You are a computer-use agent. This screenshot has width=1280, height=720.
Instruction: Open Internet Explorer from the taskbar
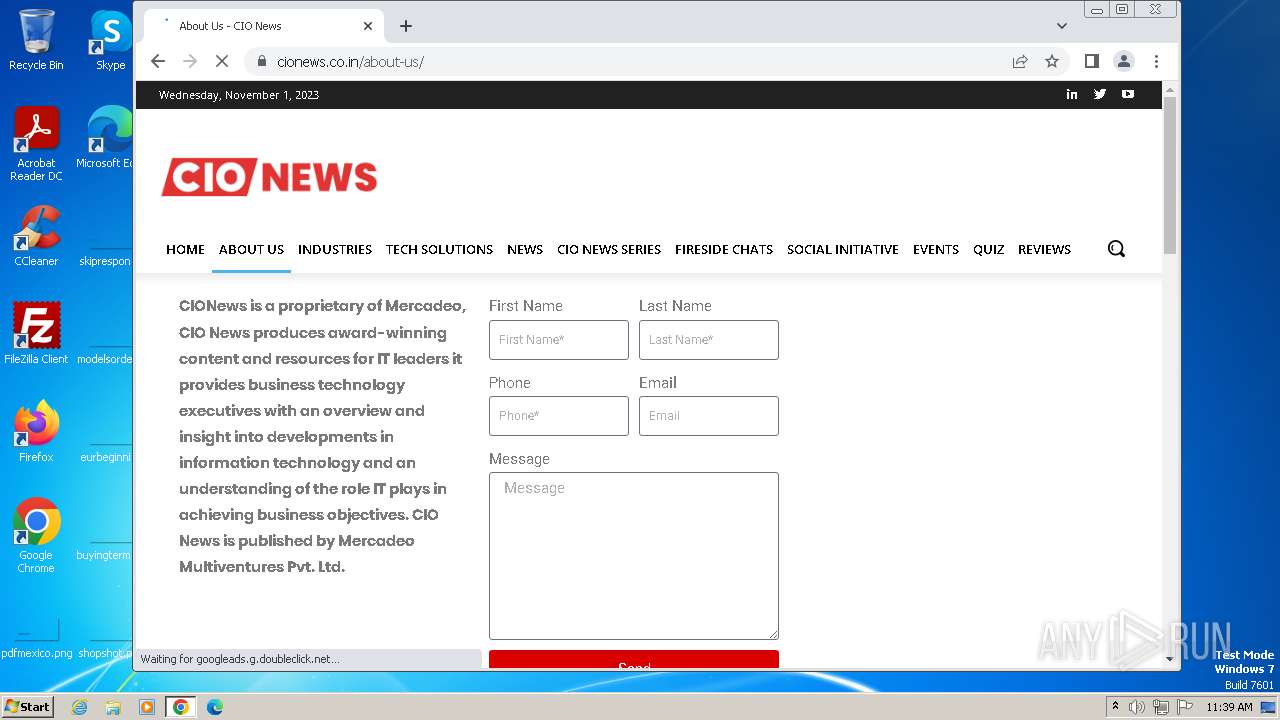(79, 707)
